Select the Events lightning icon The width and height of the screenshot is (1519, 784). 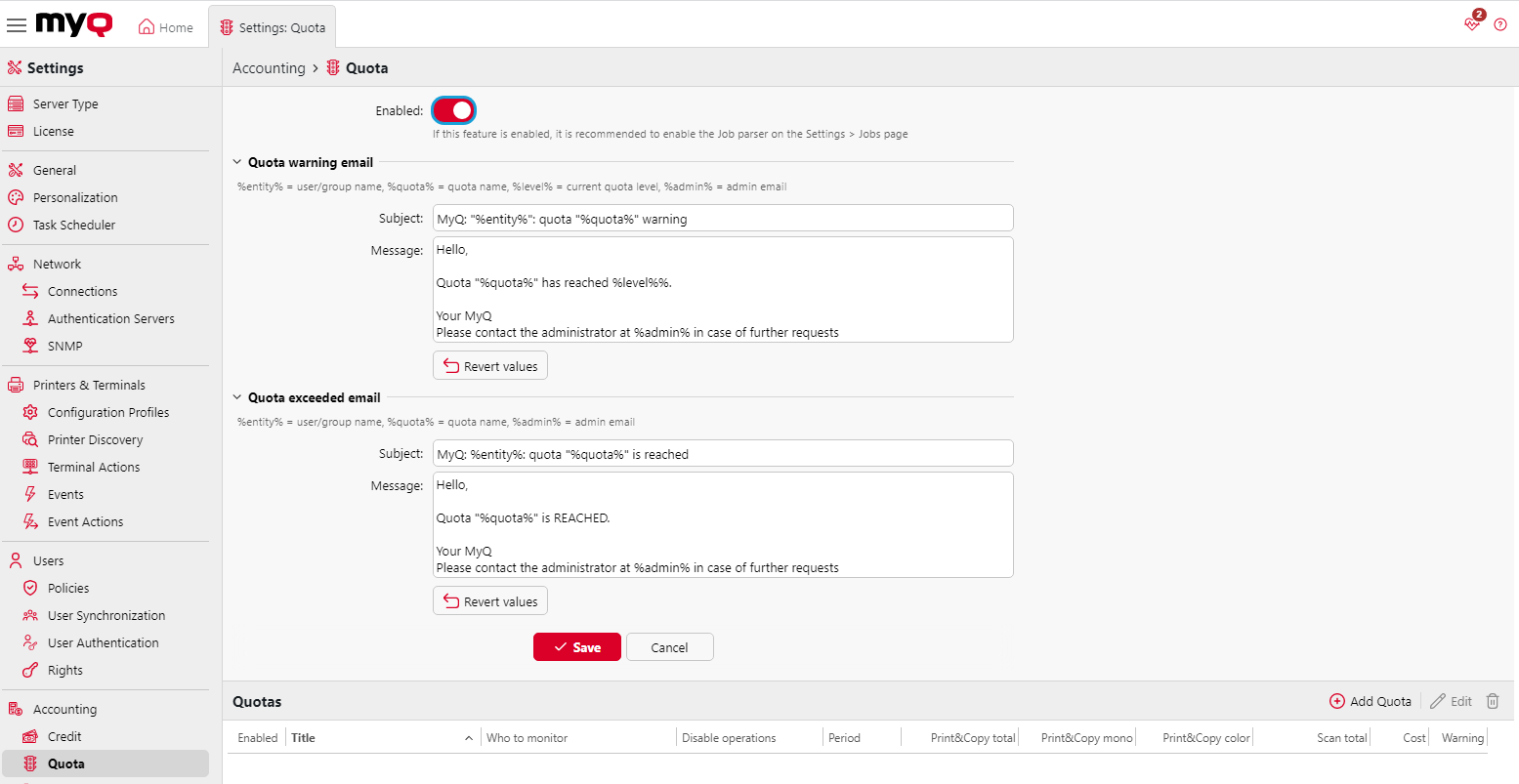[x=30, y=494]
